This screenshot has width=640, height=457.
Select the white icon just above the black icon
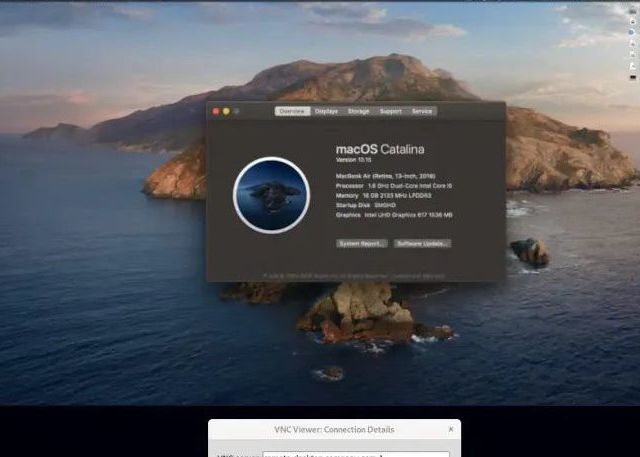[x=632, y=66]
